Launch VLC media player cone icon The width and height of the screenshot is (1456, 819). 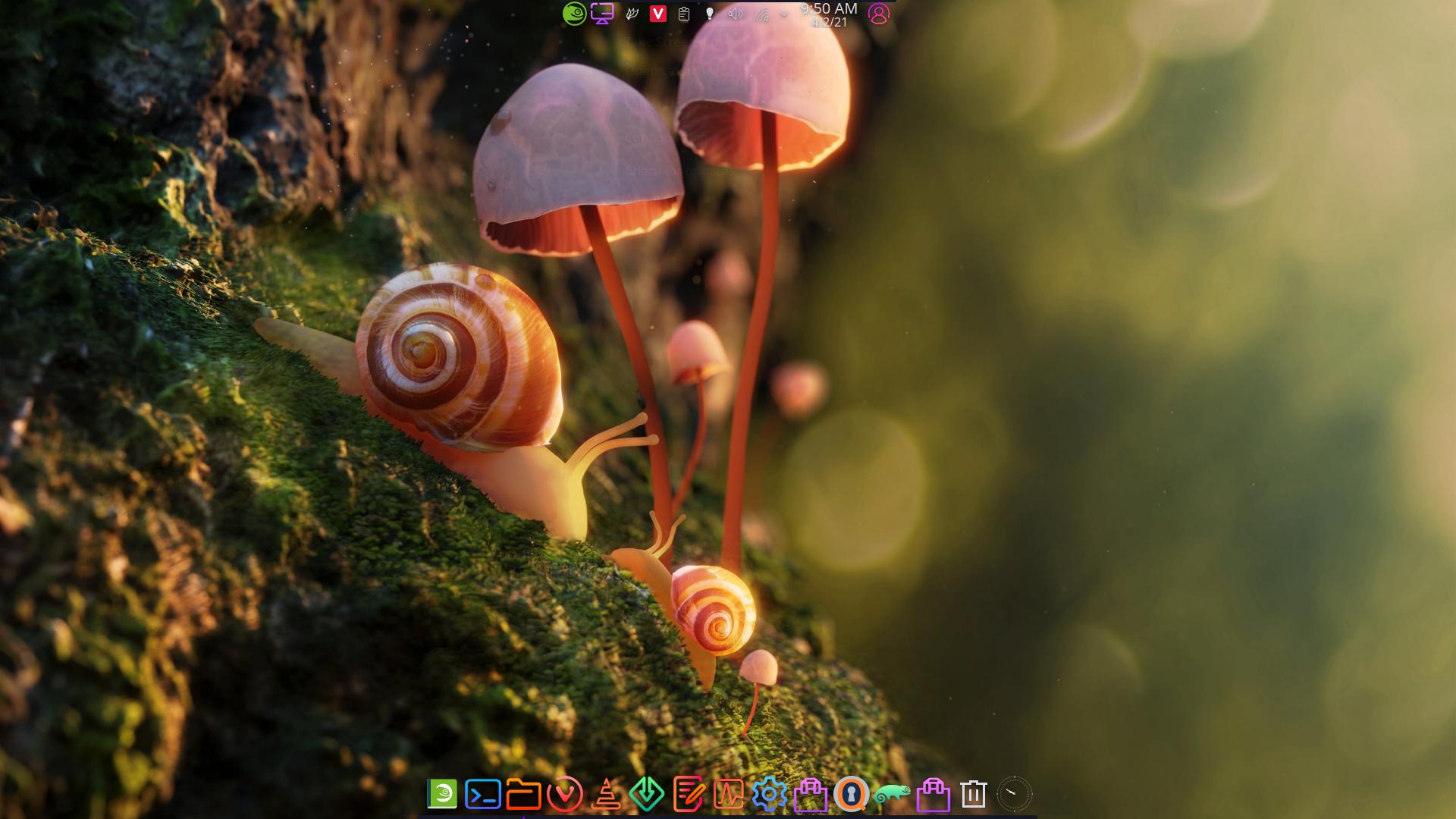coord(606,794)
